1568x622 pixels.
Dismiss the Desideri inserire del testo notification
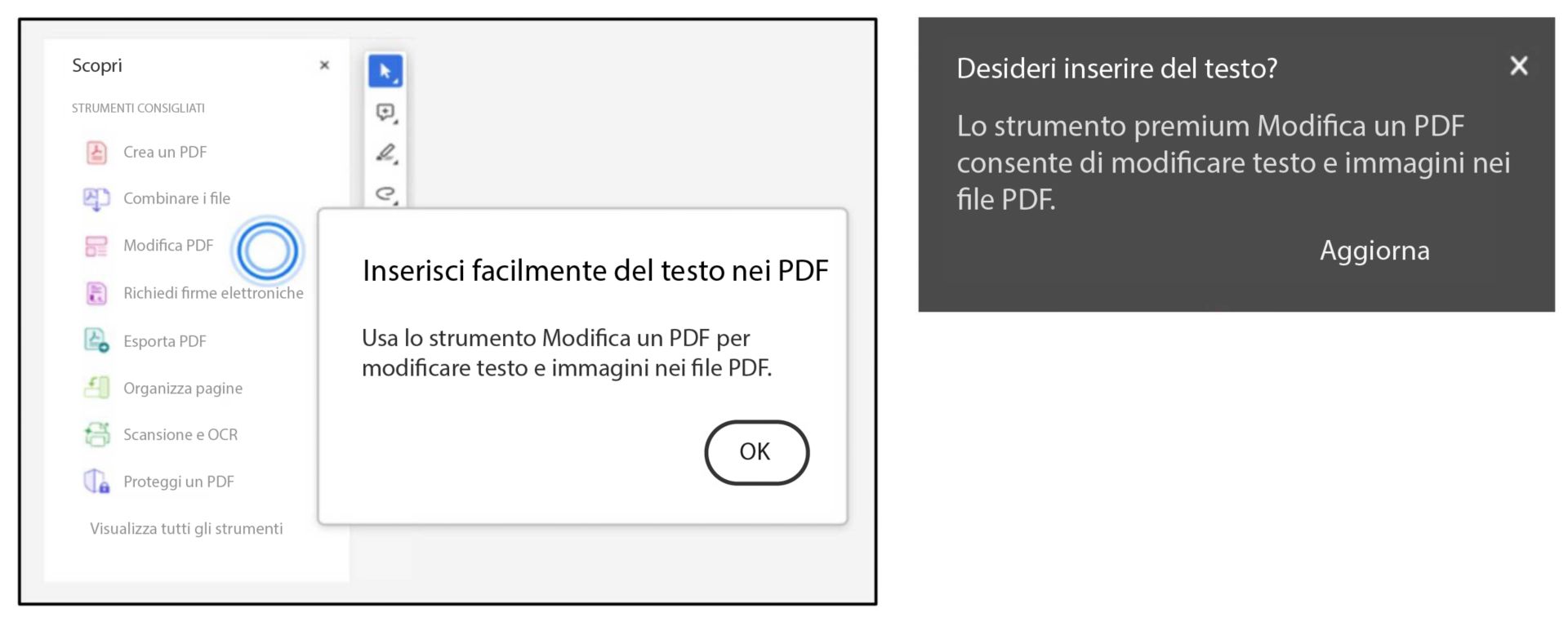(1519, 67)
